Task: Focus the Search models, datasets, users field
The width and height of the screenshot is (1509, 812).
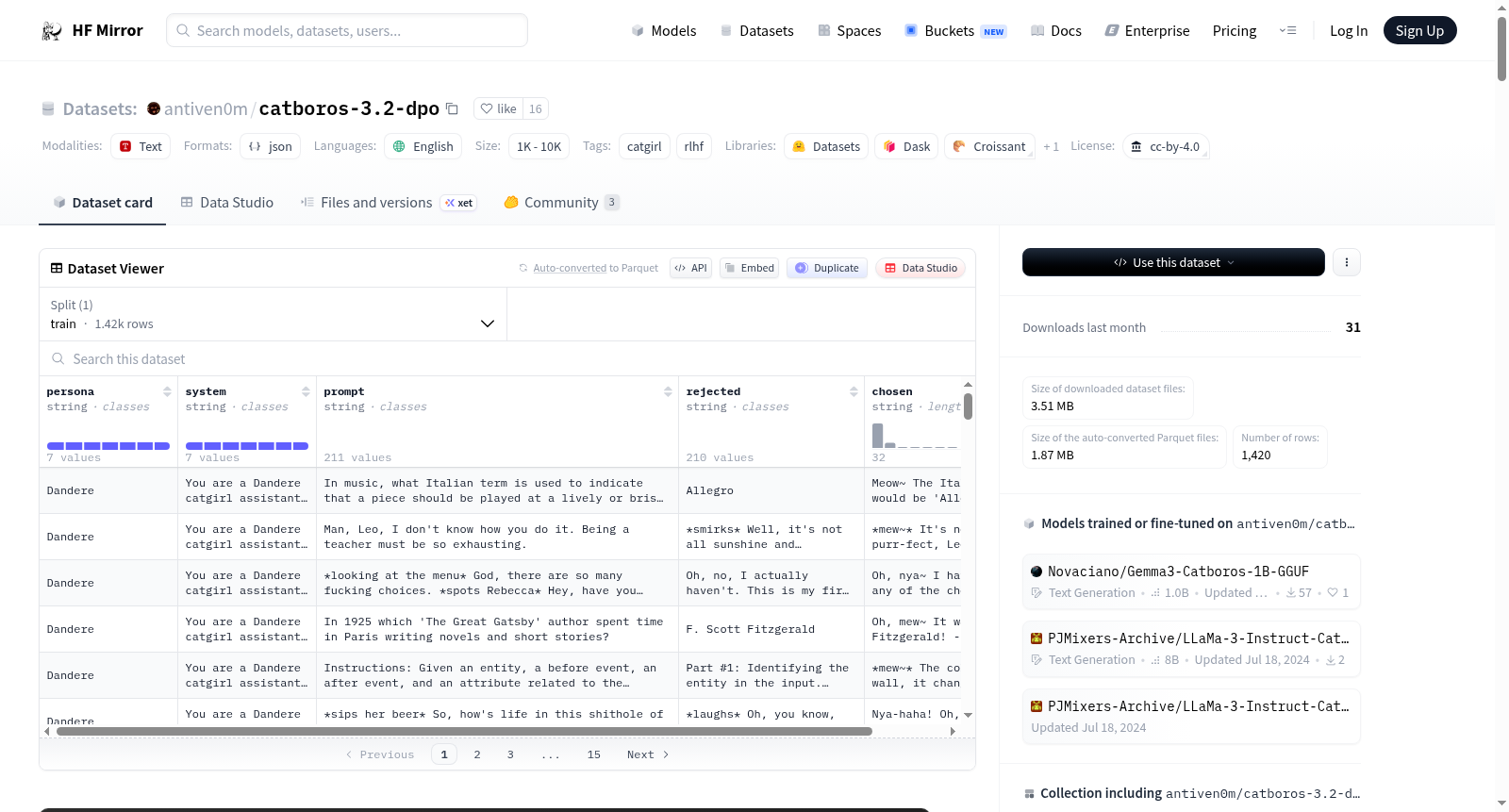Action: pos(347,30)
